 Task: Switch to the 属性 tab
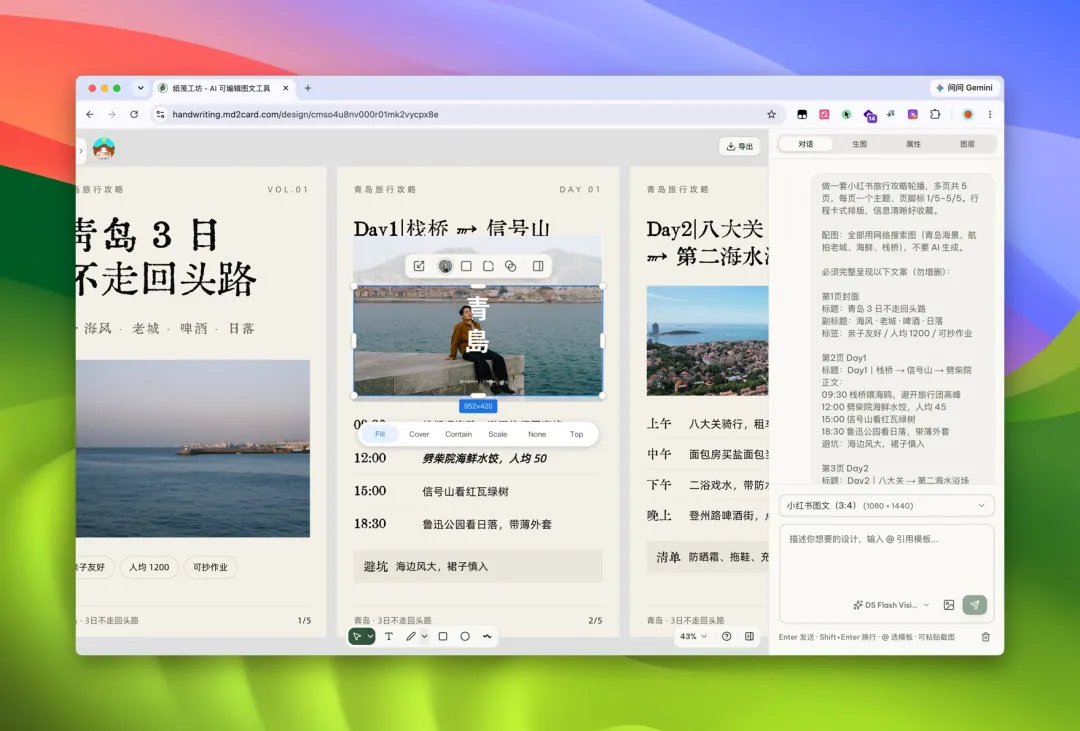913,144
